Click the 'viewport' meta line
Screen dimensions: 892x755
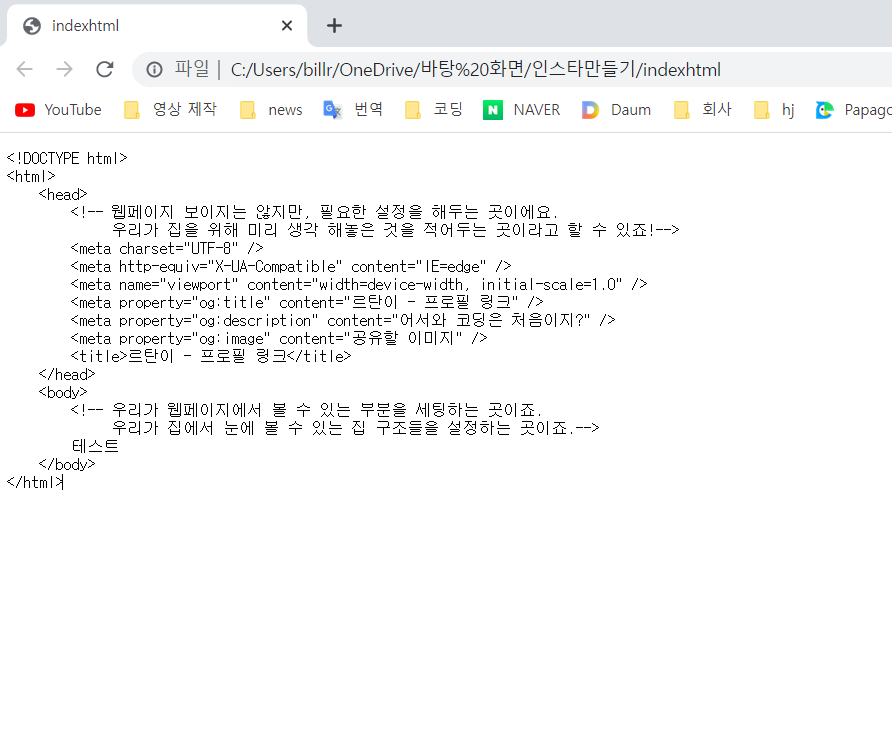359,284
